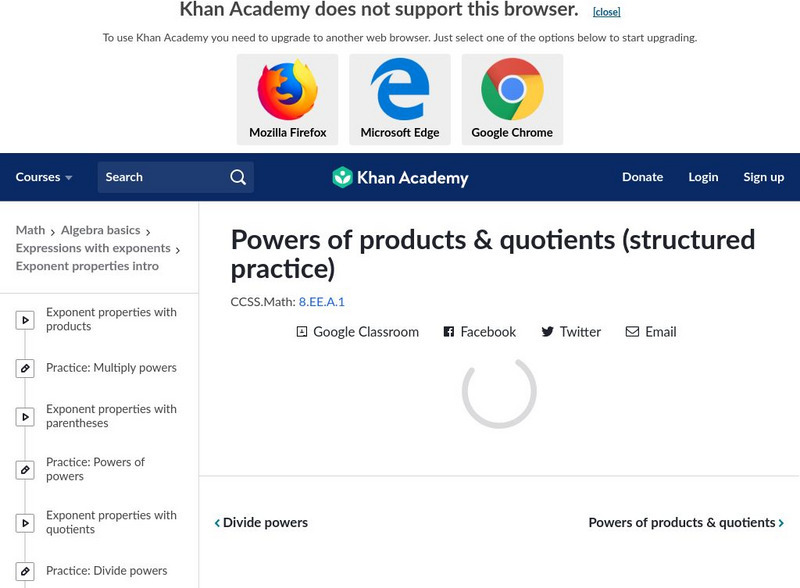Viewport: 800px width, 588px height.
Task: Open Algebra basics breadcrumb
Action: point(100,230)
